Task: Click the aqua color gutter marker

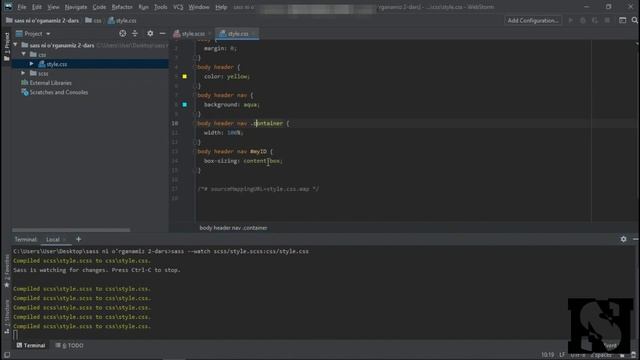Action: point(184,104)
